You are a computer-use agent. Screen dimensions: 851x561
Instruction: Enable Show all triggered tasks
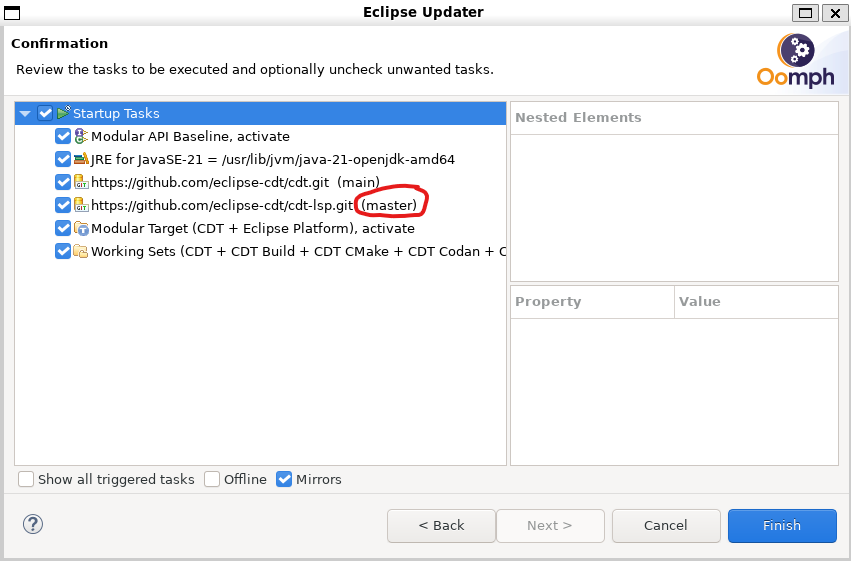(26, 479)
